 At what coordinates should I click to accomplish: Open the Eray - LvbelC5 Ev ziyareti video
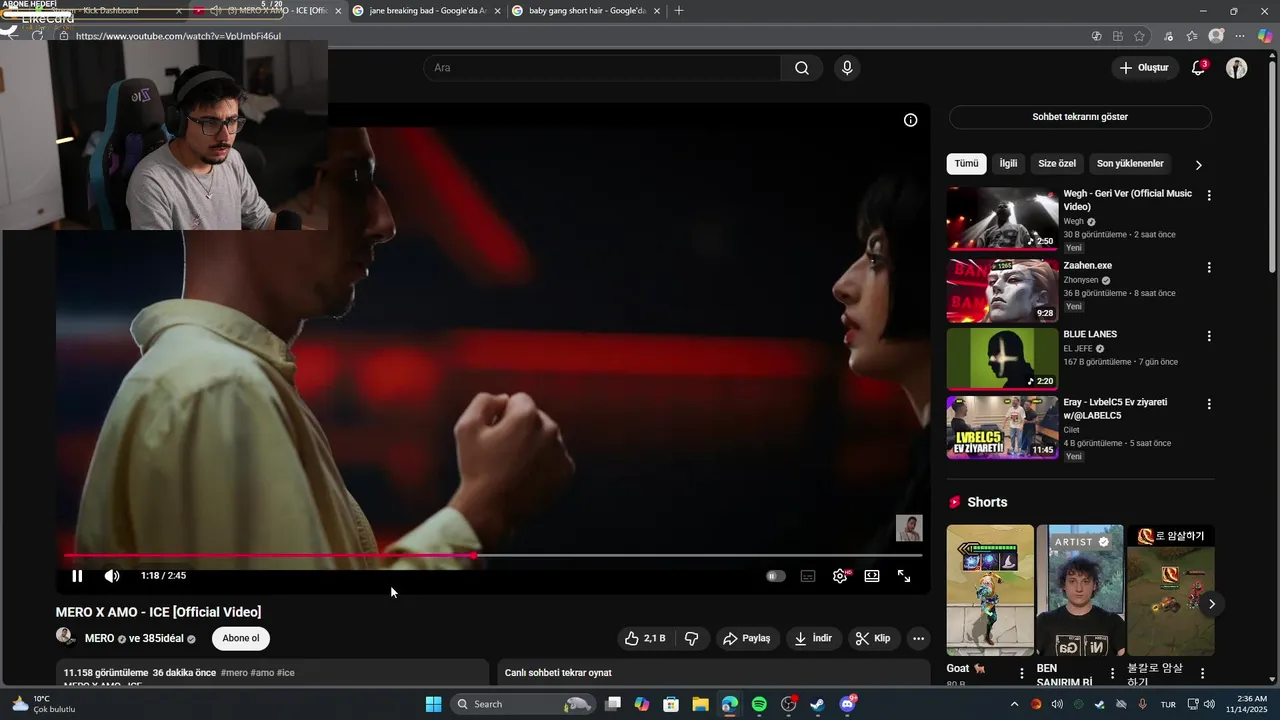click(1002, 428)
